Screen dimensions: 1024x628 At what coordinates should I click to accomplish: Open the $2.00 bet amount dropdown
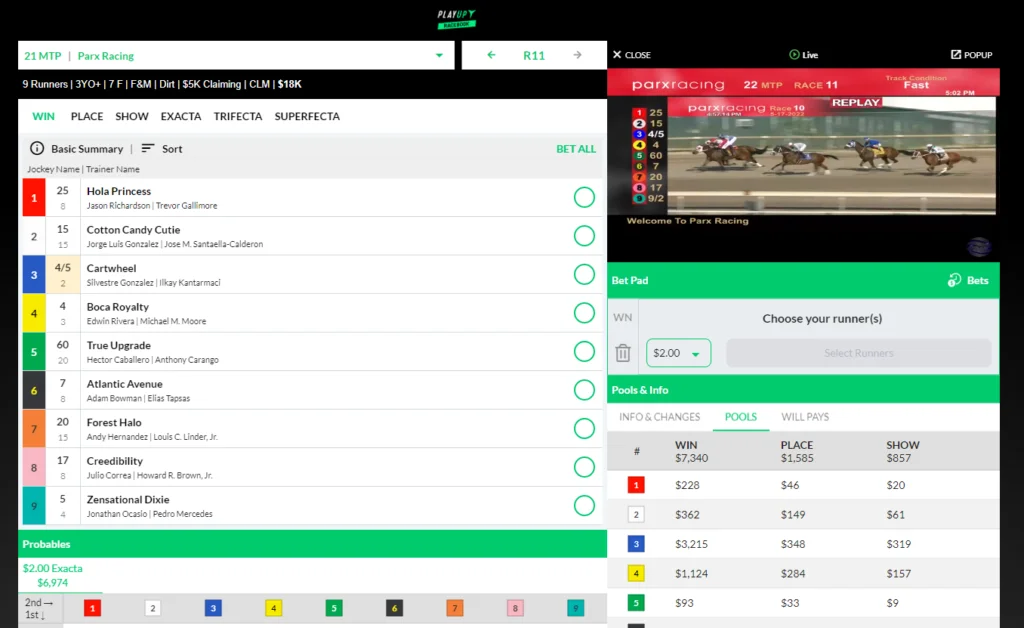click(x=679, y=353)
